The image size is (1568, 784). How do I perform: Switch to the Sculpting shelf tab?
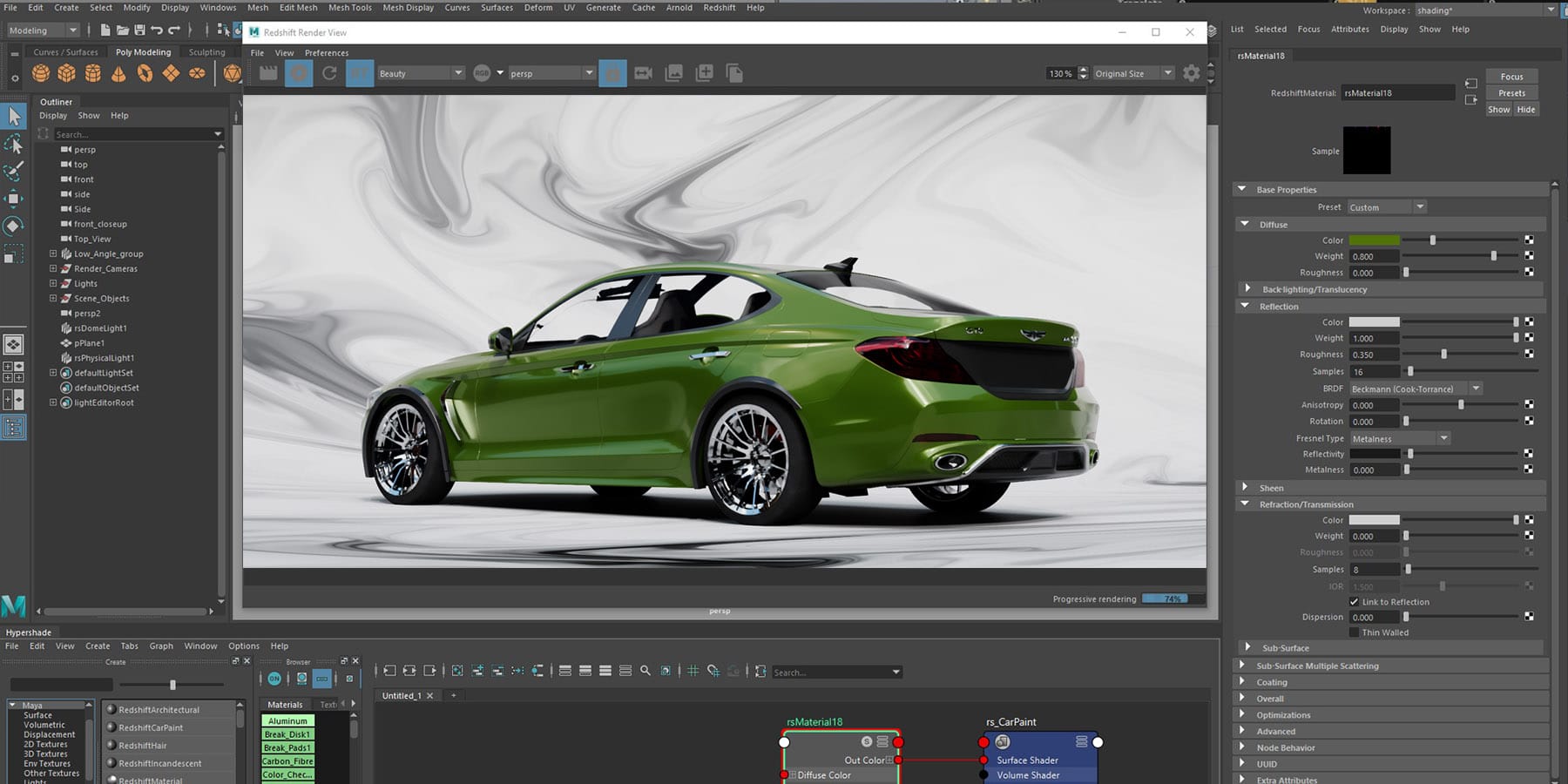pos(206,52)
